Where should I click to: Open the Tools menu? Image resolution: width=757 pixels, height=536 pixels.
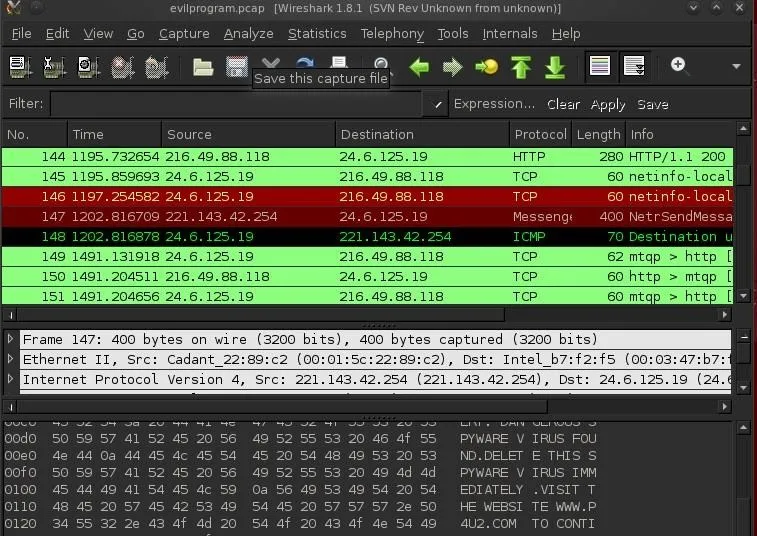(x=453, y=33)
